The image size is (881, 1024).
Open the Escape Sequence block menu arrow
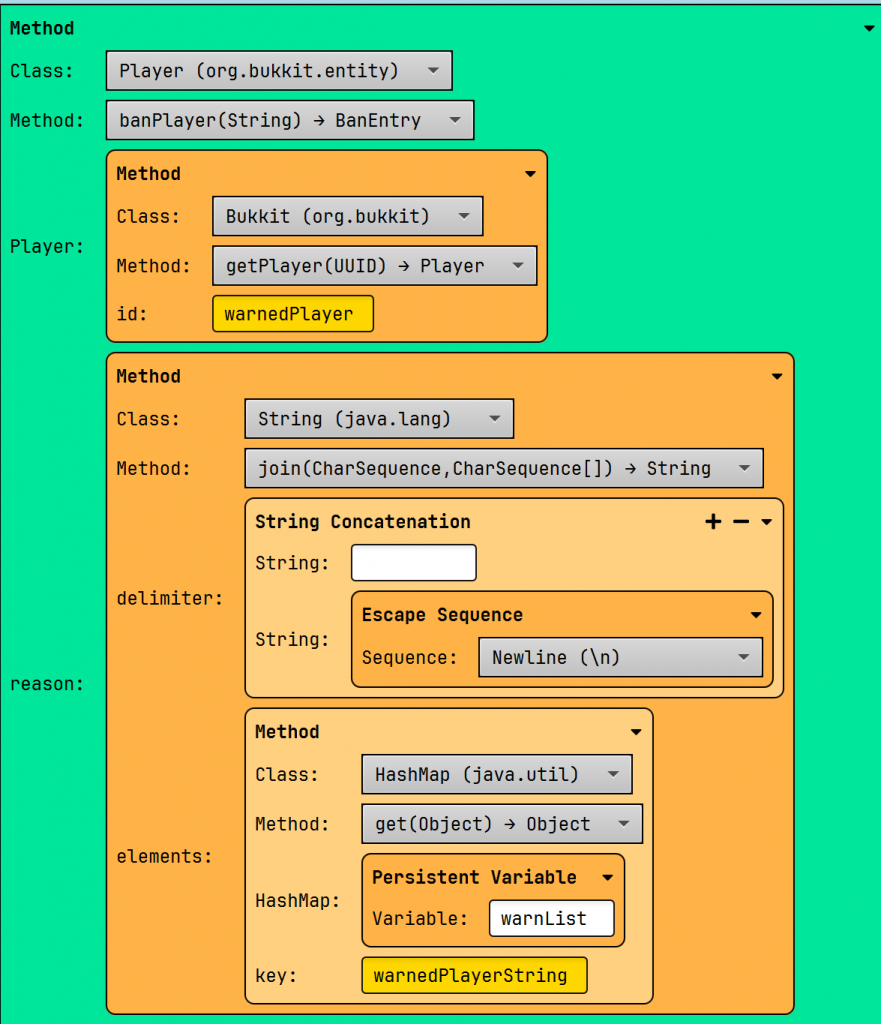click(x=756, y=616)
